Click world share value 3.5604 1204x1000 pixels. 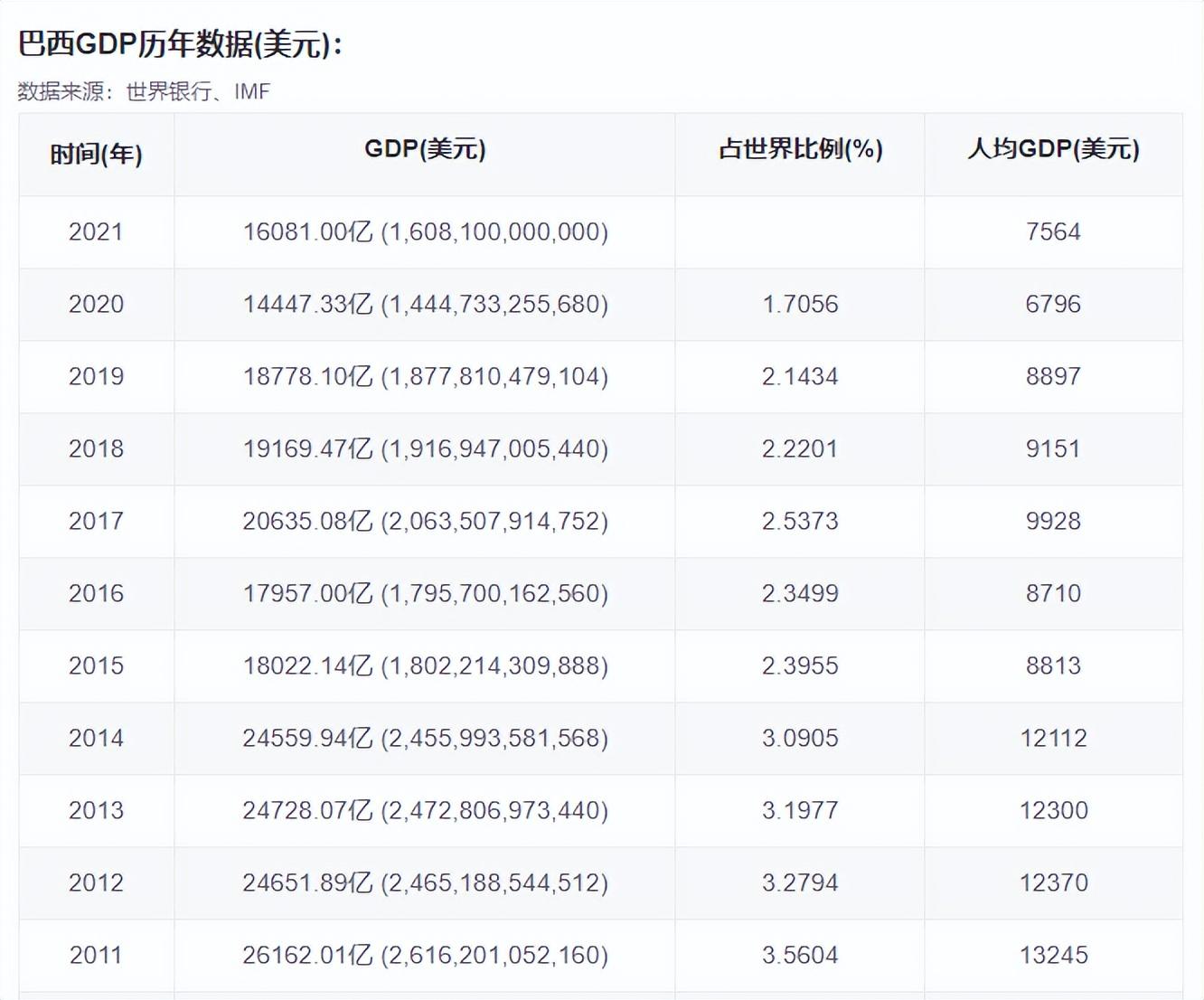point(800,955)
